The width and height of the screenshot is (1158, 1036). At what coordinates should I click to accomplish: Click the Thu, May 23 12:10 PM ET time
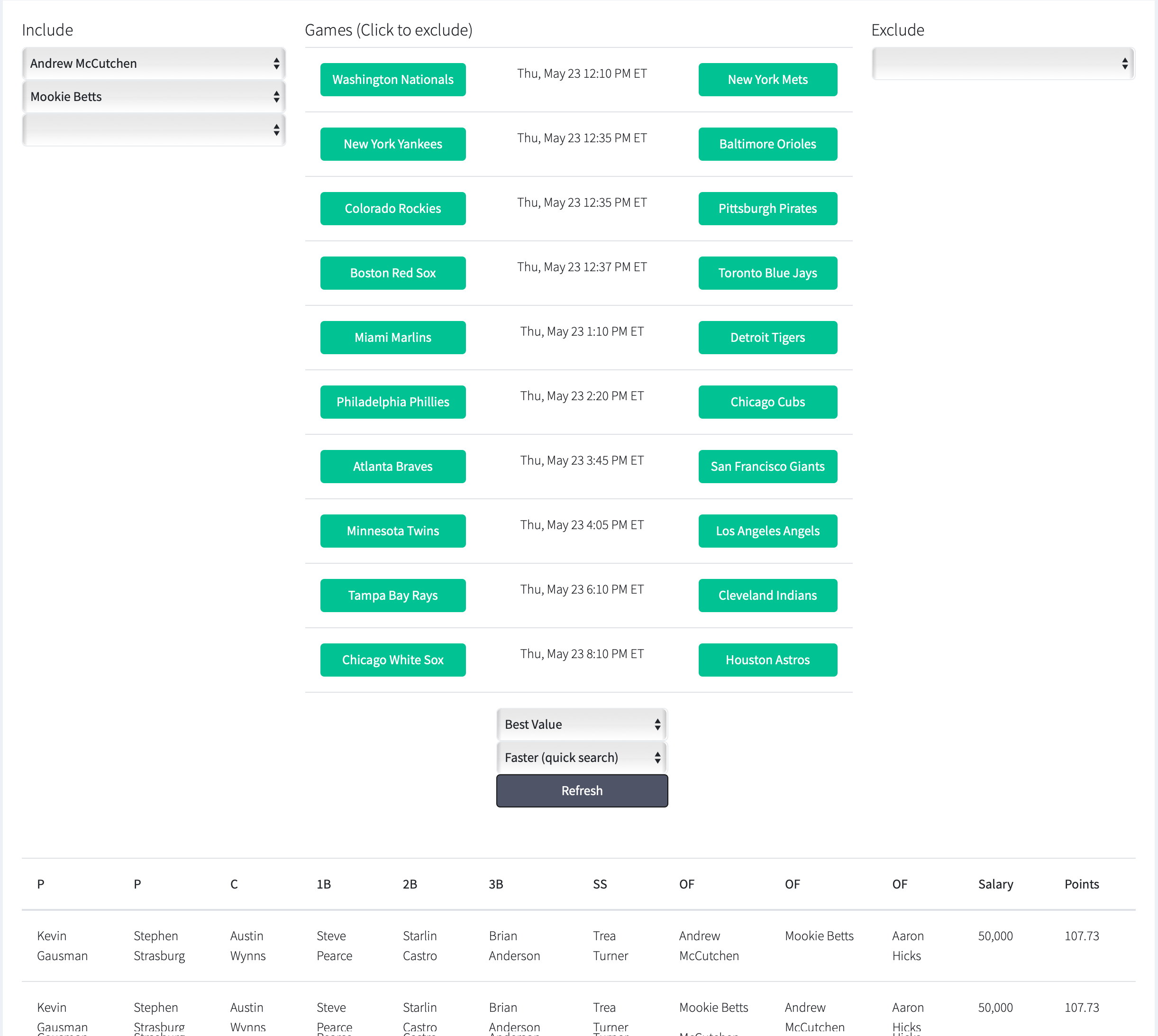582,73
